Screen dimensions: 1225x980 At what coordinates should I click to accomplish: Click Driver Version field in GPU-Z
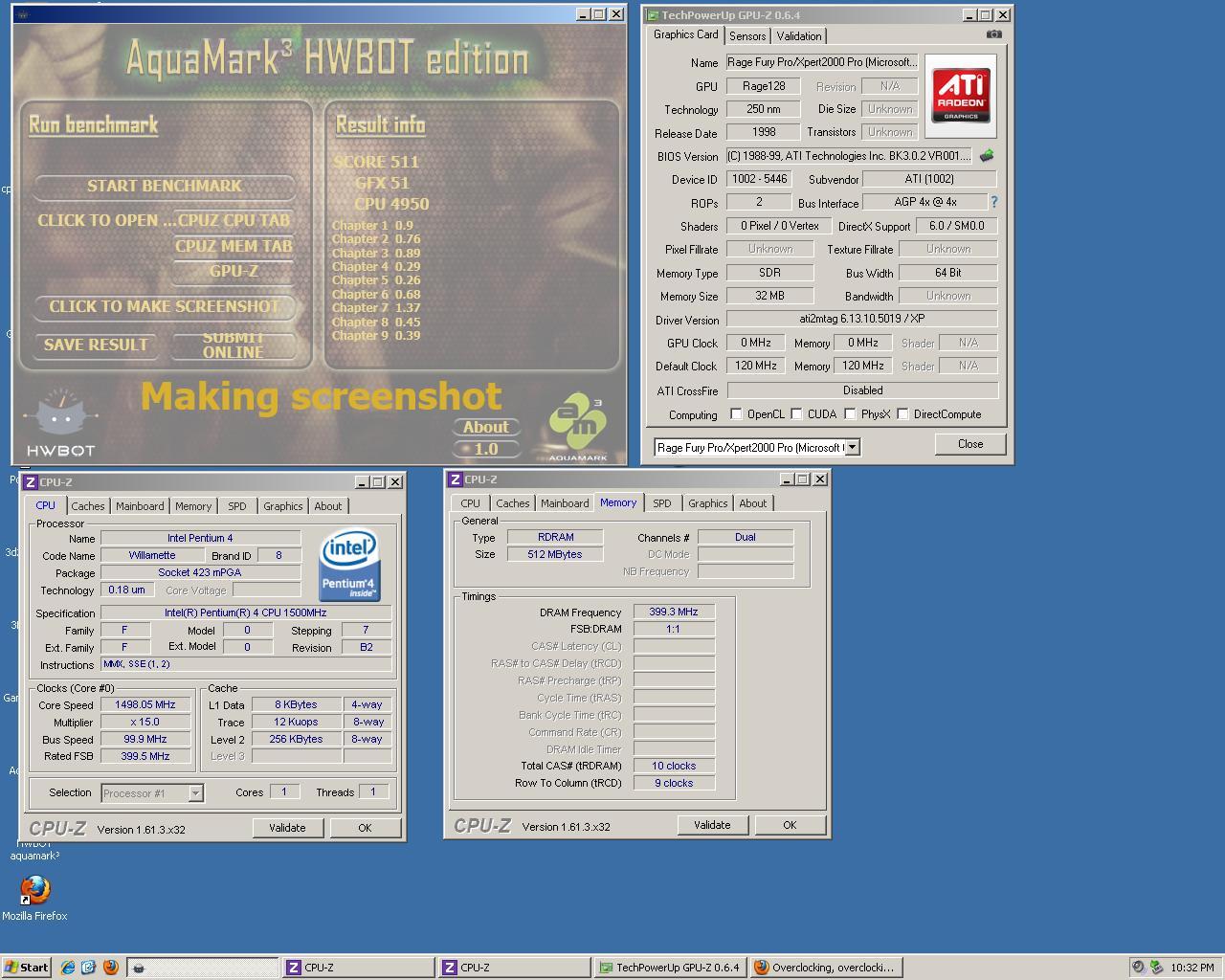(861, 319)
